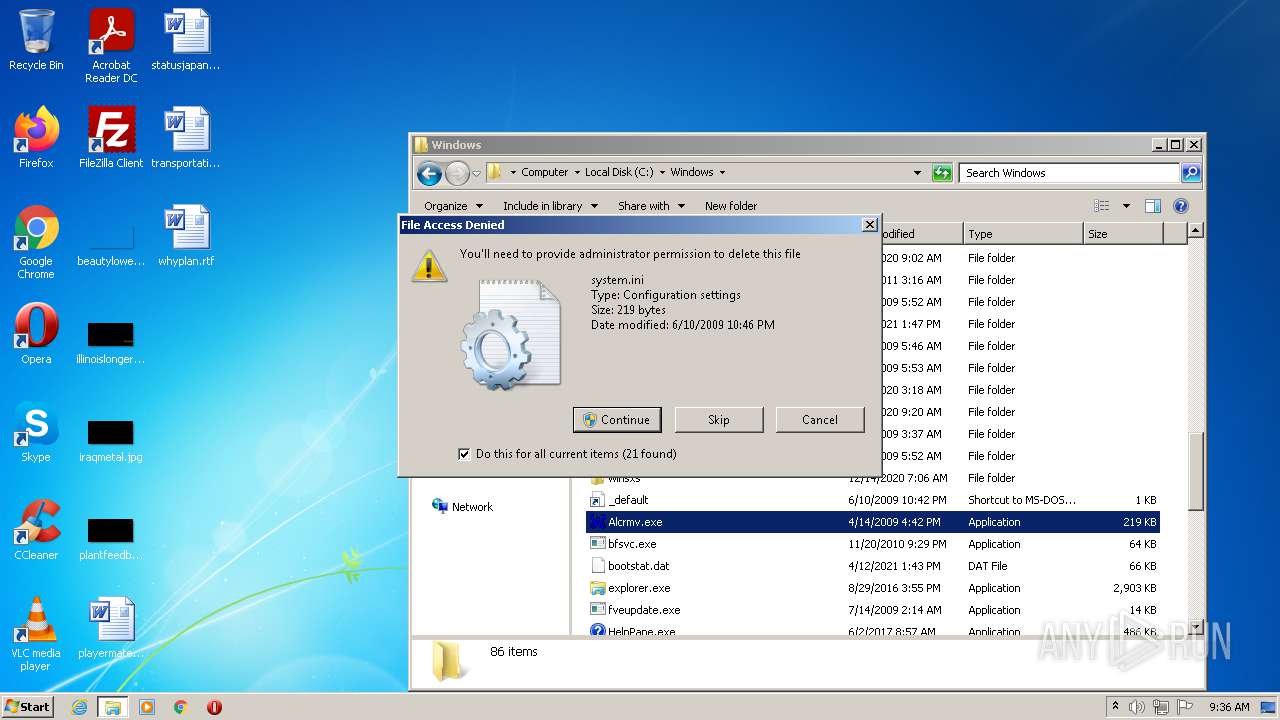Close the File Access Denied dialog
This screenshot has width=1280, height=720.
pos(869,225)
